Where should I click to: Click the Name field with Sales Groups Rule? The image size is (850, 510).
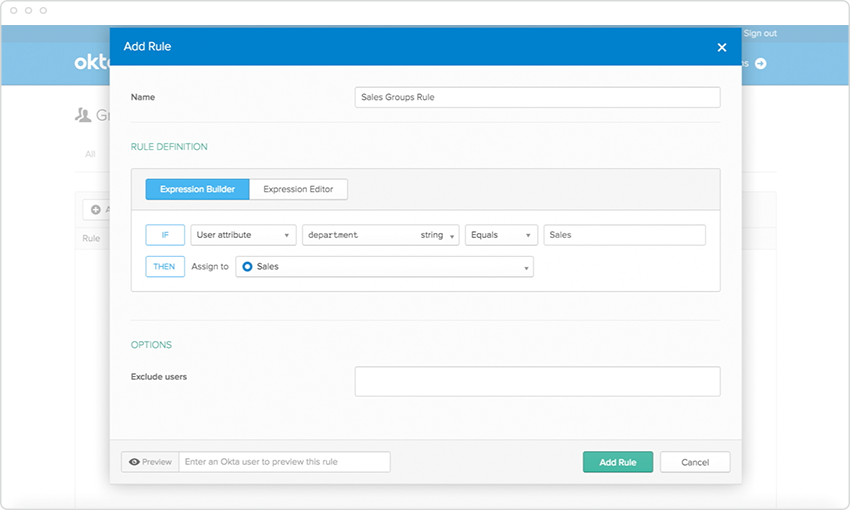(x=537, y=97)
